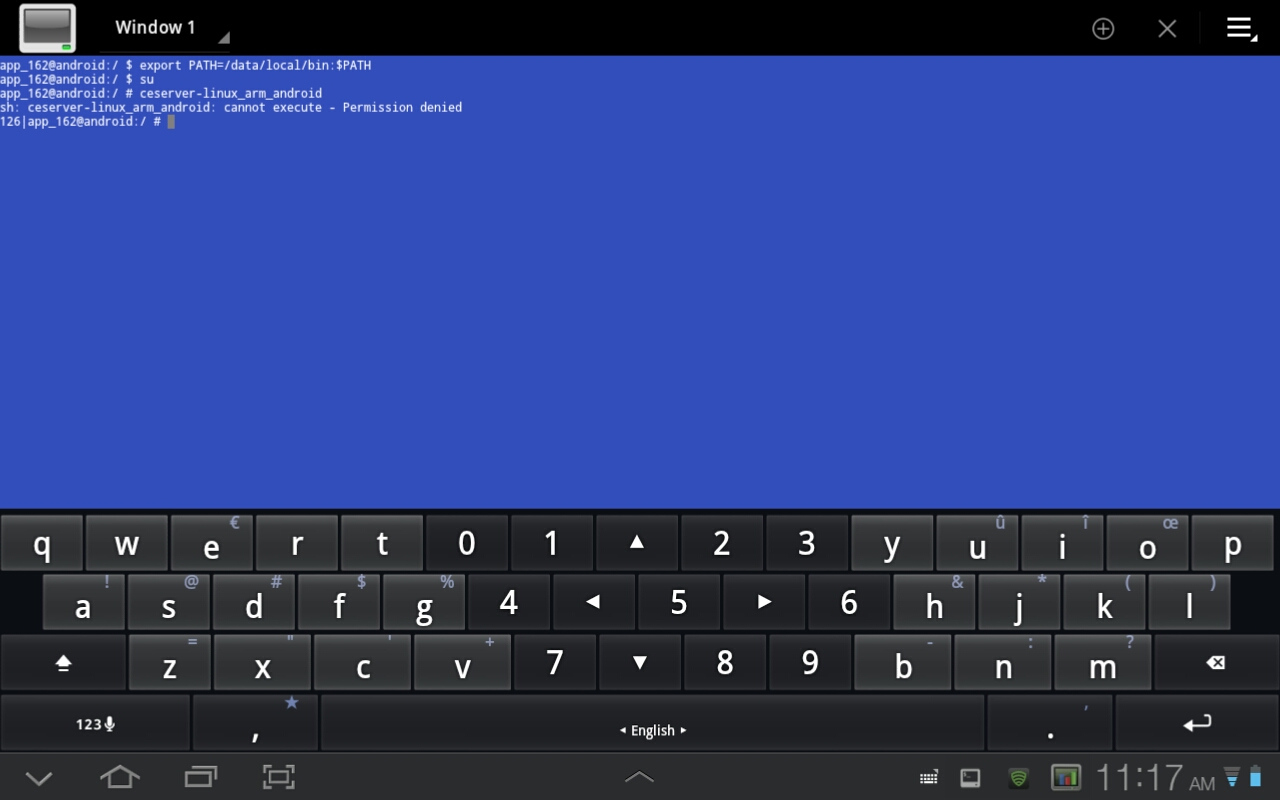1280x800 pixels.
Task: Switch to 123 symbols voice input key
Action: 95,724
